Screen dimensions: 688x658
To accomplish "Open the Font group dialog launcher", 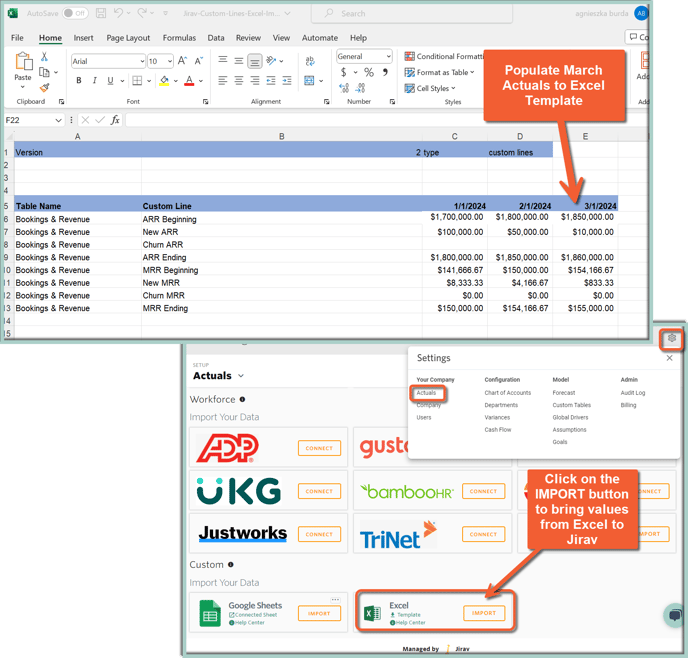I will click(205, 102).
